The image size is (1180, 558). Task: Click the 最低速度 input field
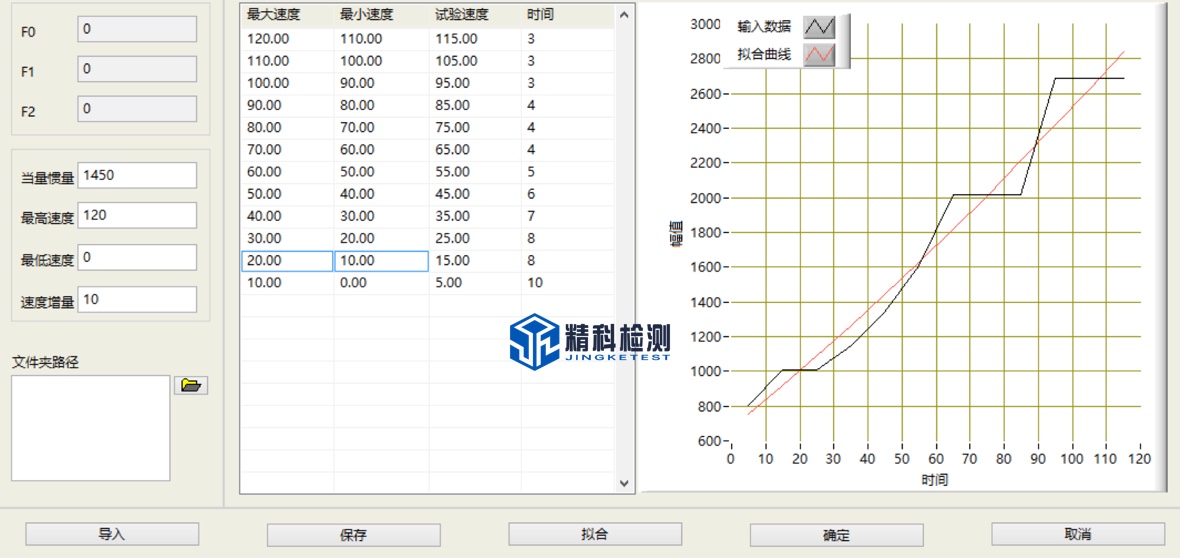tap(137, 258)
